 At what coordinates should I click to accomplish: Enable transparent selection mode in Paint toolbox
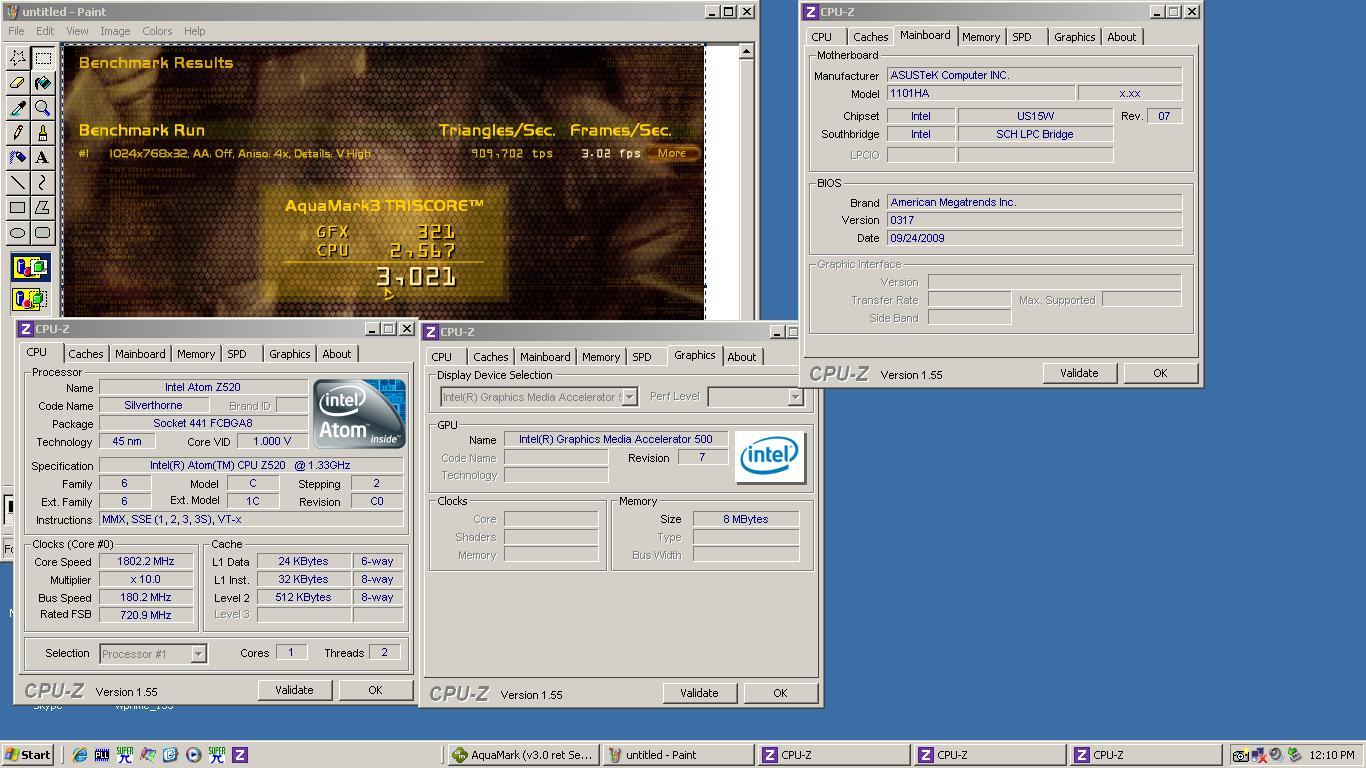pos(30,298)
